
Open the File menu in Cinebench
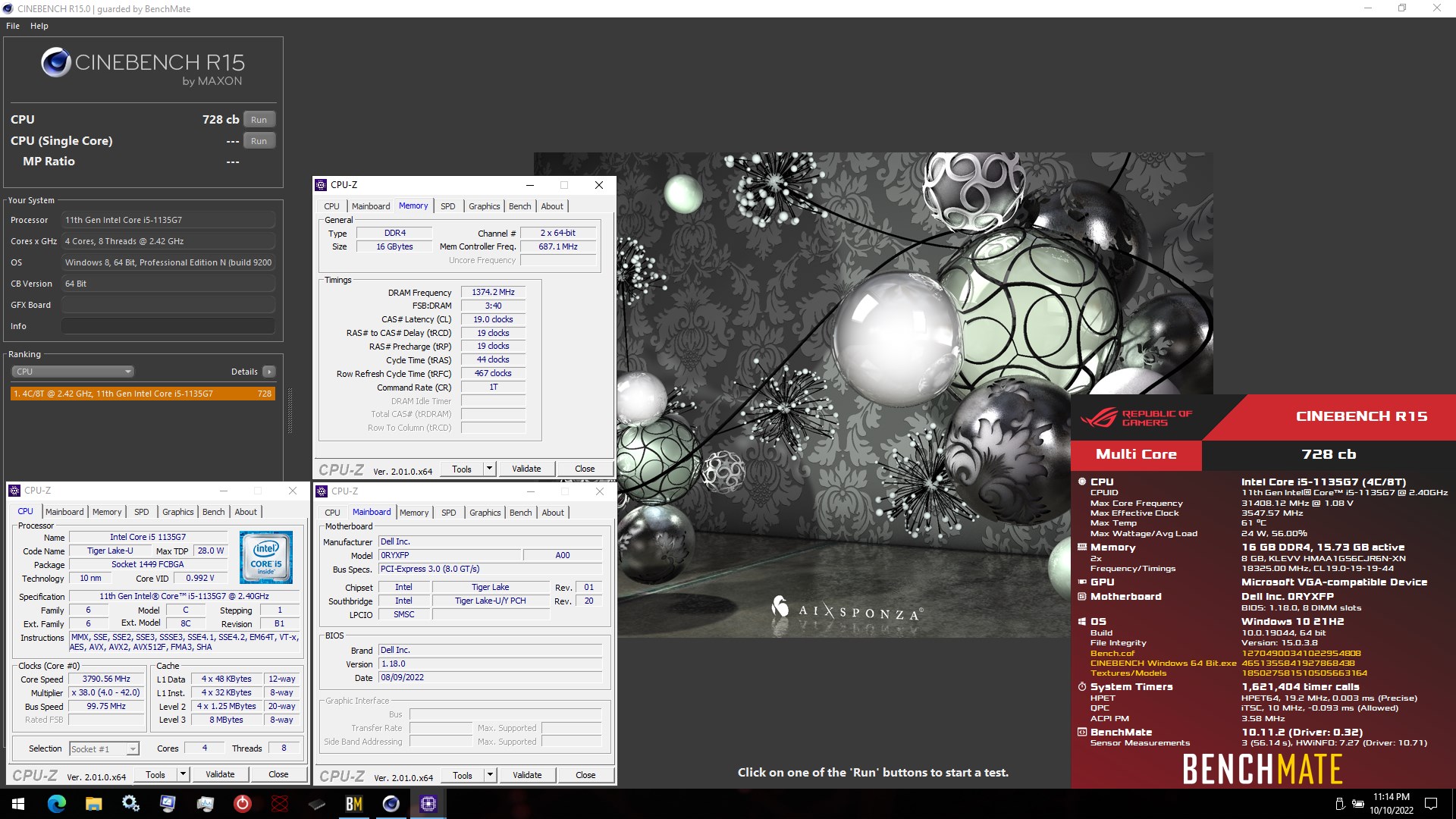click(x=13, y=26)
